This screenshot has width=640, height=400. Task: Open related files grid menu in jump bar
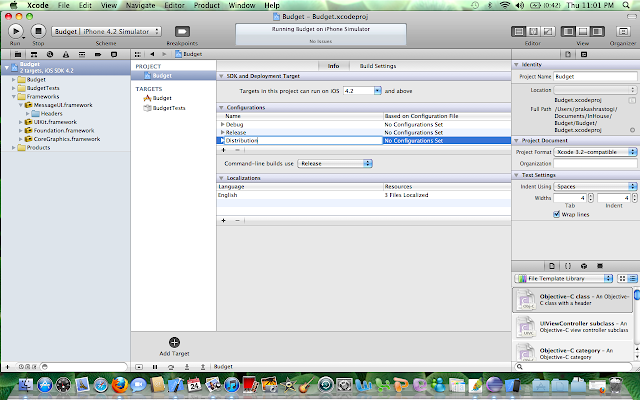tap(138, 54)
